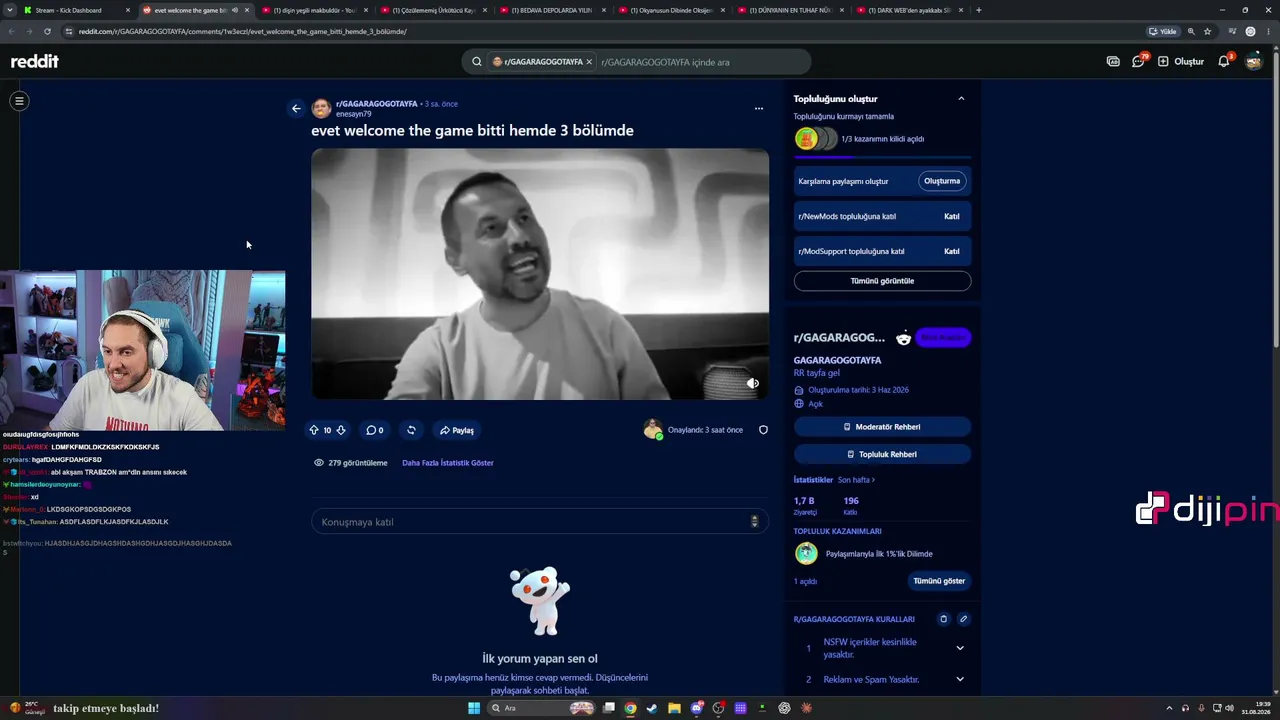Edit community rules with the pencil icon
This screenshot has width=1280, height=720.
[964, 619]
